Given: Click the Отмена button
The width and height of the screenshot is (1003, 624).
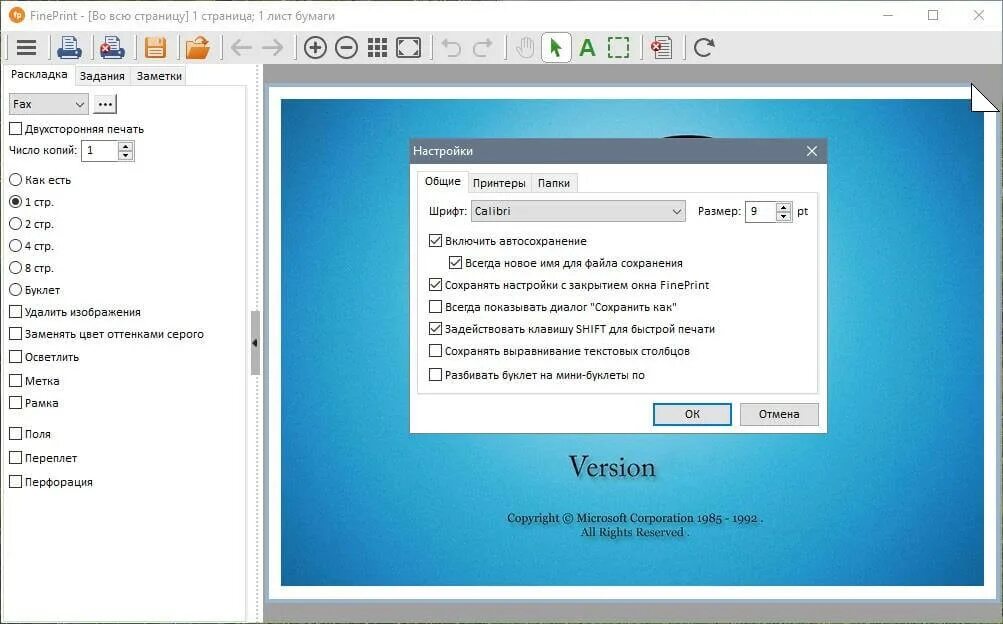Looking at the screenshot, I should point(778,414).
